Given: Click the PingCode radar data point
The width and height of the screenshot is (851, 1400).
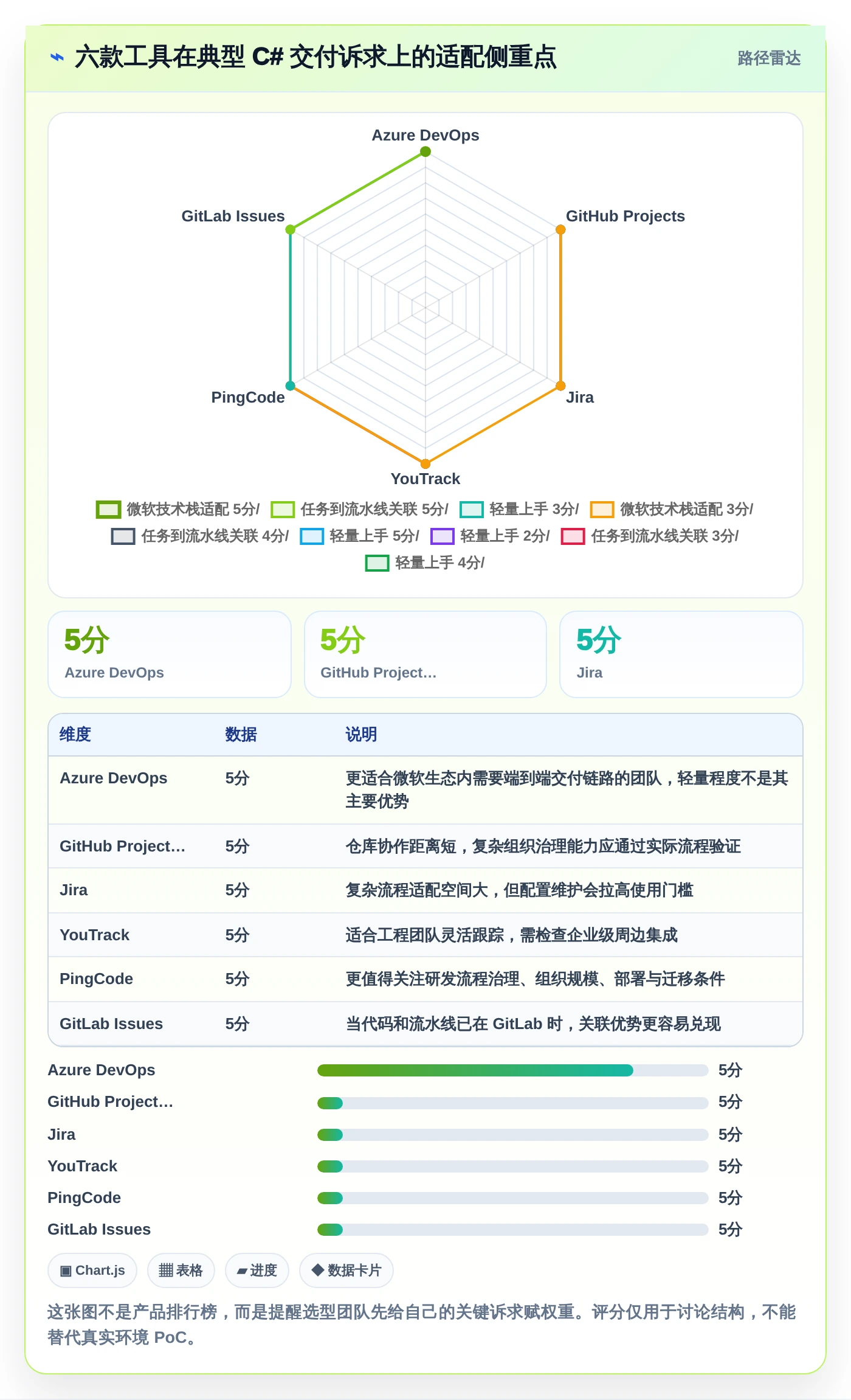Looking at the screenshot, I should (291, 386).
